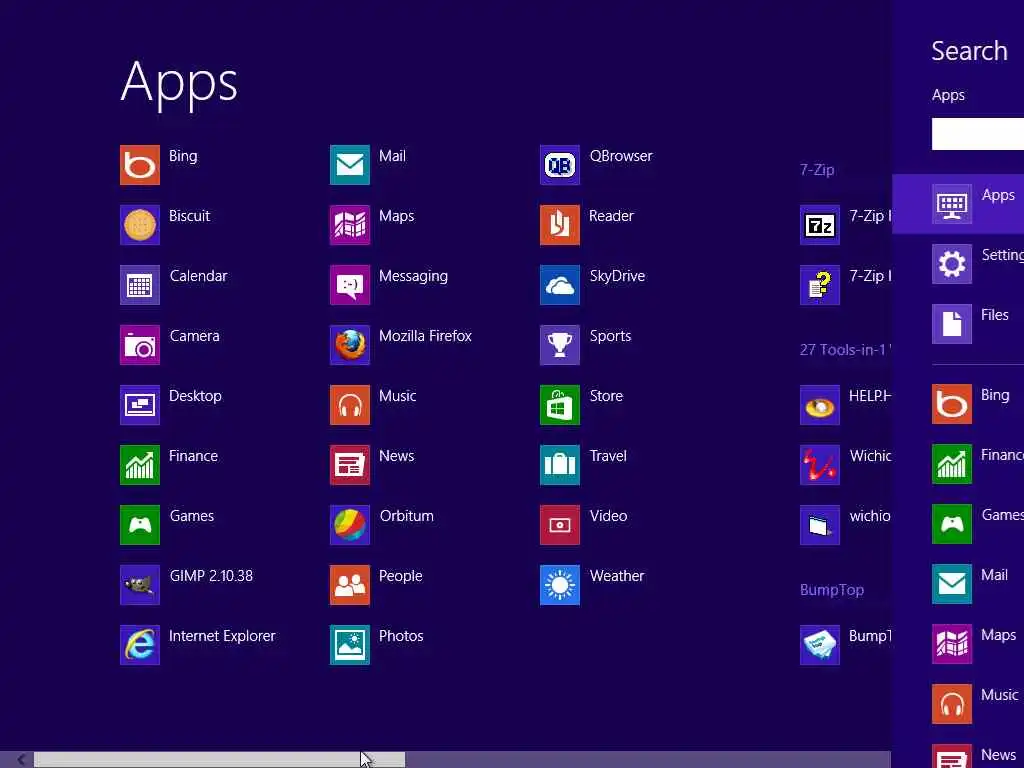Open the People app

(350, 584)
